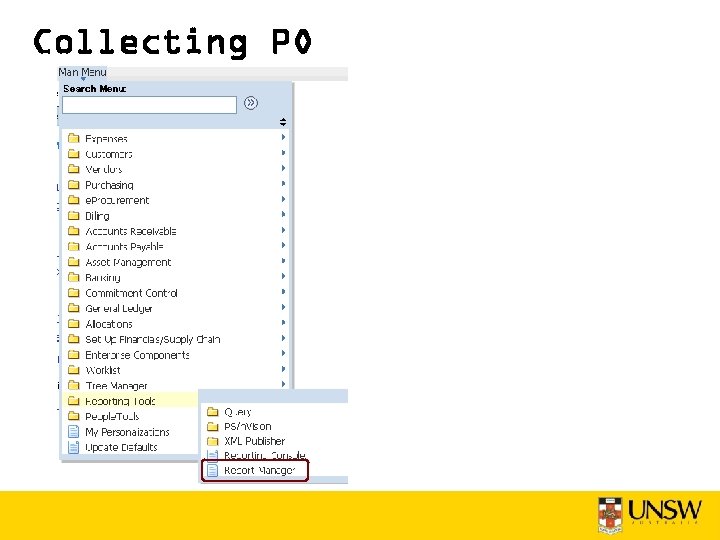
Task: Expand the Tree Manager submenu arrow
Action: click(283, 384)
